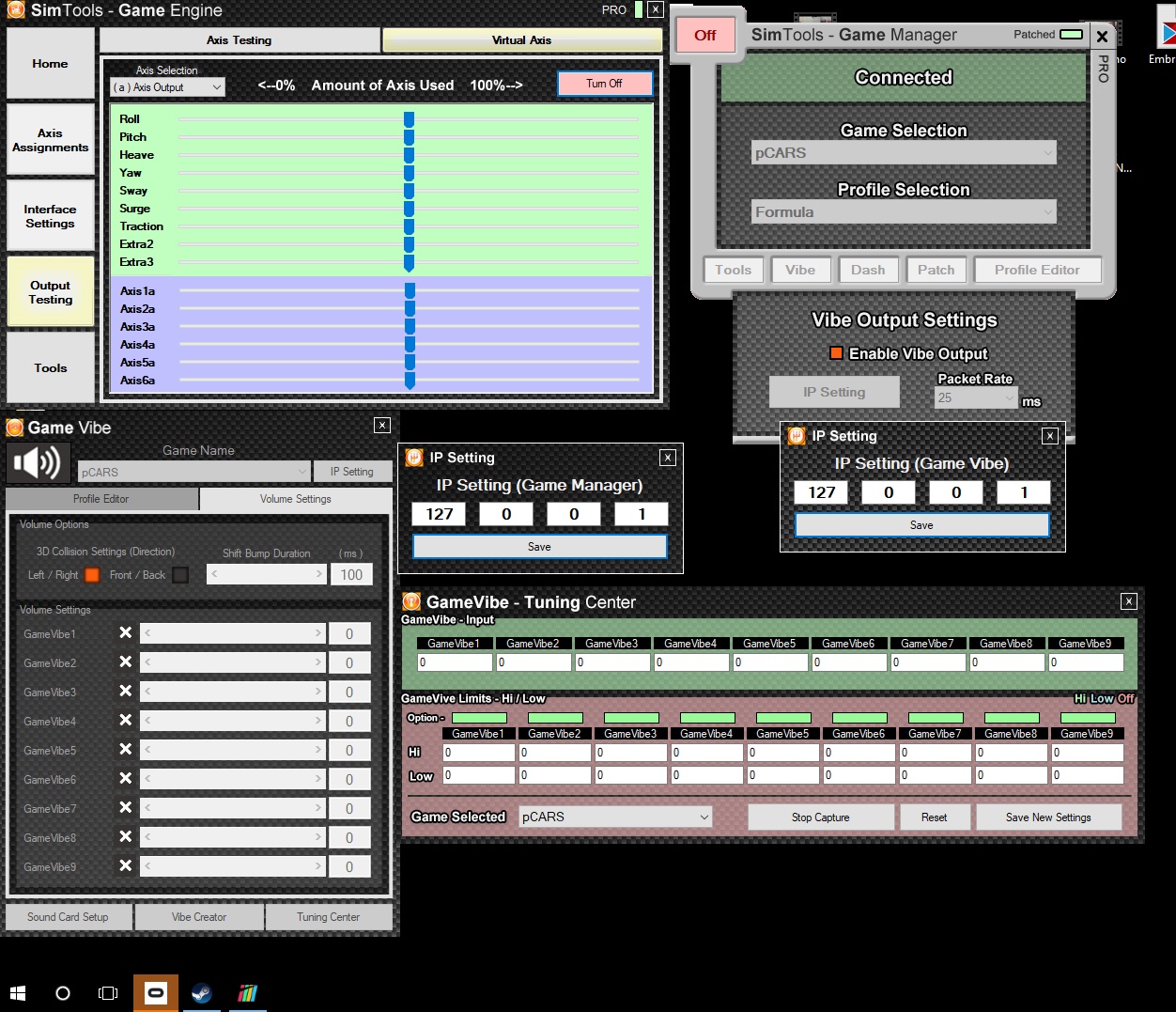
Task: Click the X icon beside GameVibe9 volume
Action: coord(125,866)
